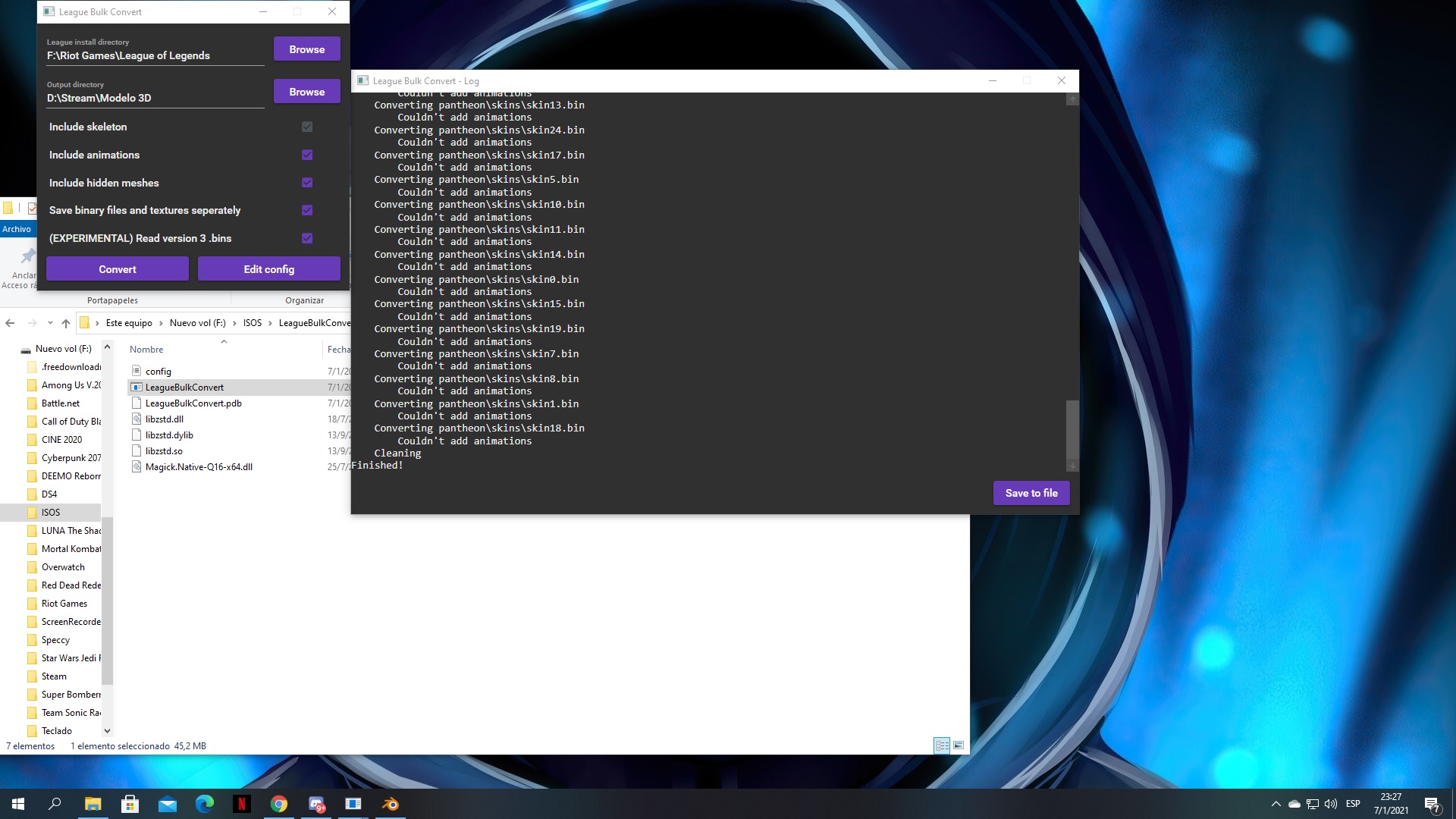Viewport: 1456px width, 819px height.
Task: Launch Blender from the taskbar
Action: coord(391,803)
